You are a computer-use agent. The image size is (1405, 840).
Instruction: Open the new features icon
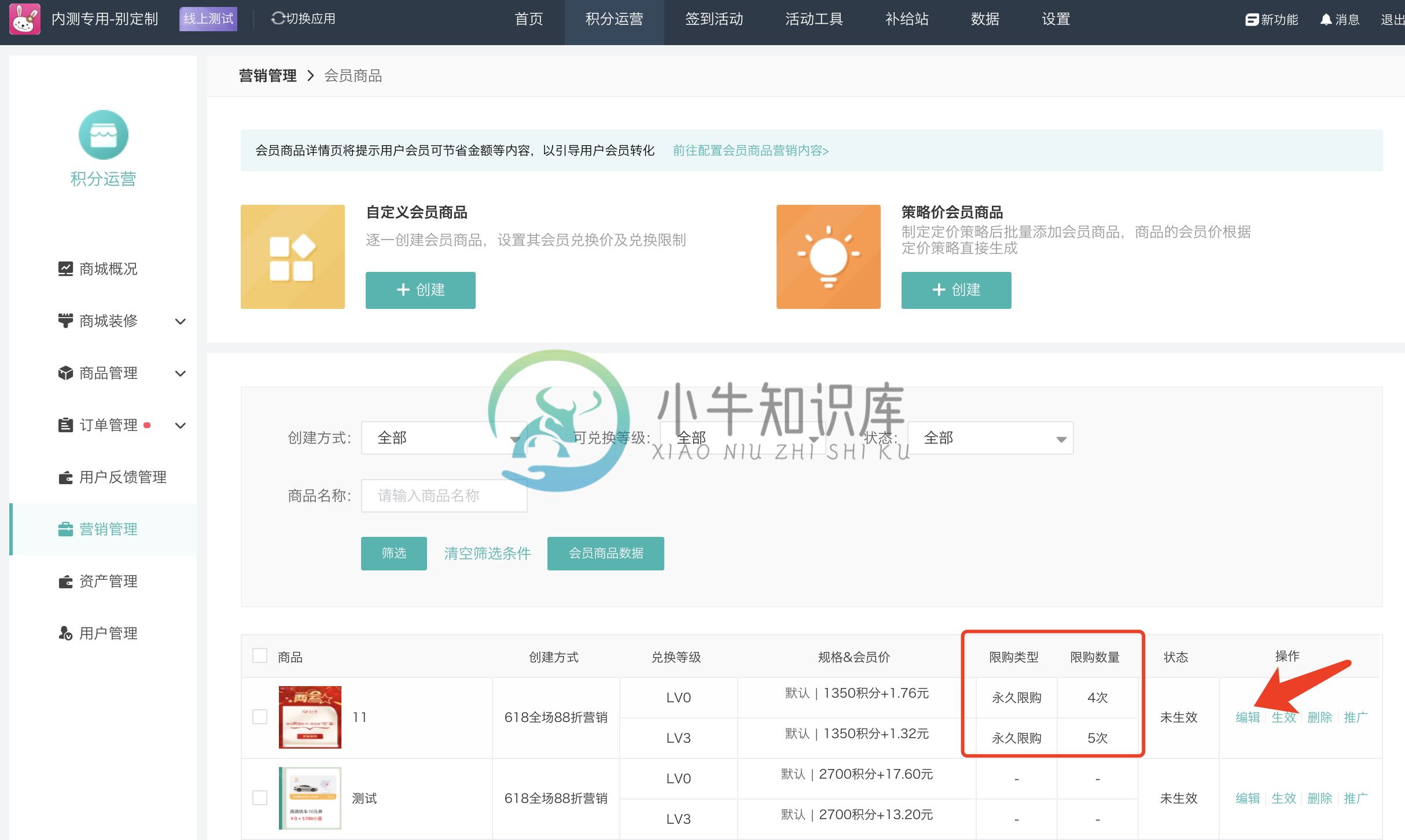click(x=1252, y=20)
